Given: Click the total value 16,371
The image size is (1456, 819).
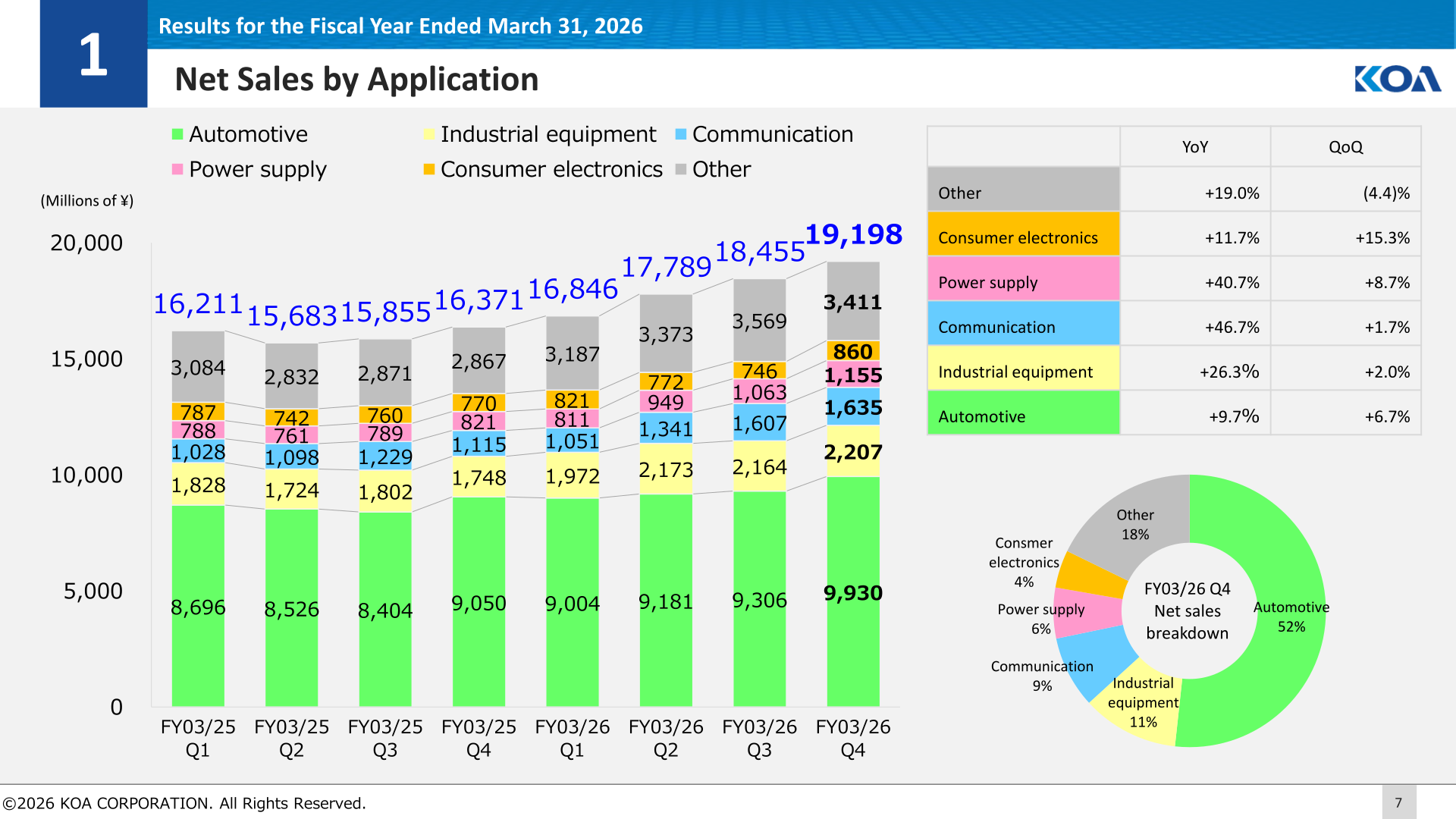Looking at the screenshot, I should [479, 300].
